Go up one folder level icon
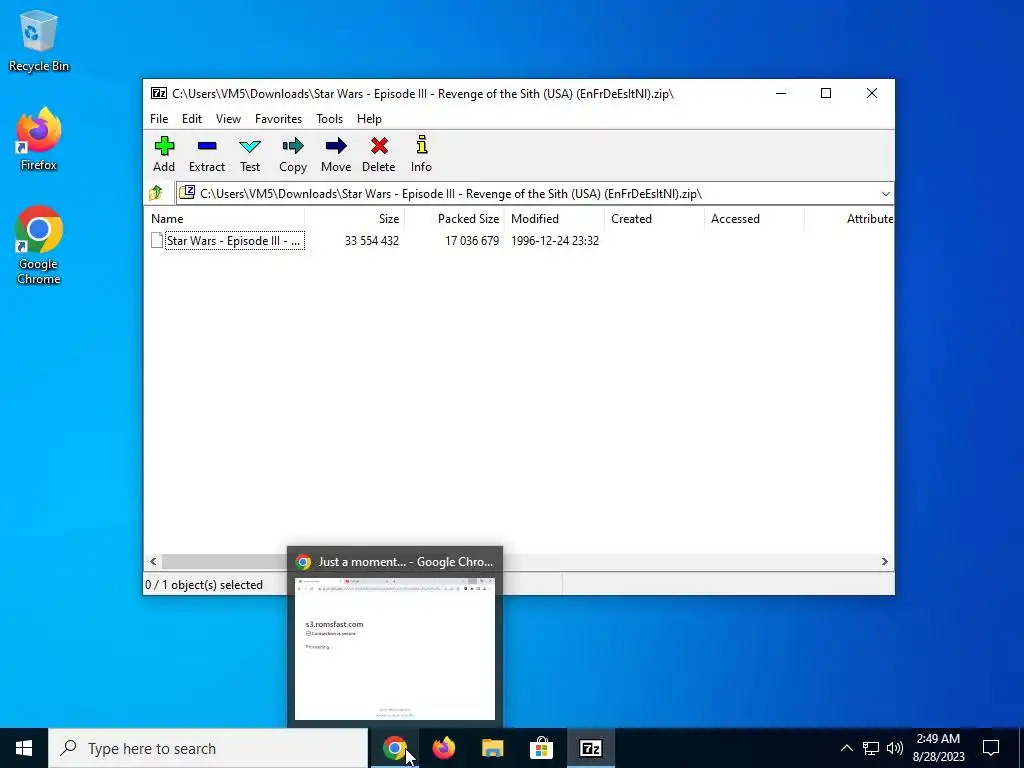The height and width of the screenshot is (768, 1024). [x=155, y=193]
